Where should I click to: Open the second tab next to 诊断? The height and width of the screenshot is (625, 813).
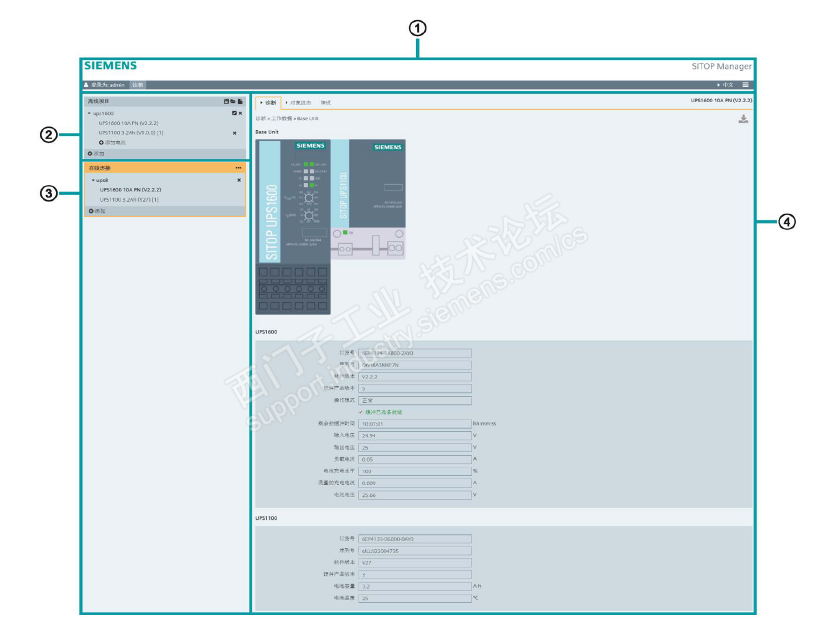299,103
